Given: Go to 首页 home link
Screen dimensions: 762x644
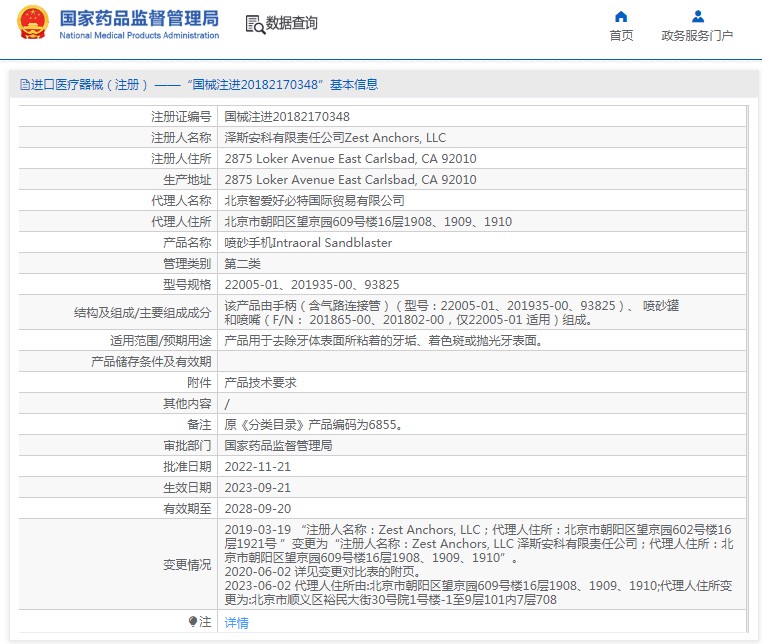Looking at the screenshot, I should tap(621, 35).
